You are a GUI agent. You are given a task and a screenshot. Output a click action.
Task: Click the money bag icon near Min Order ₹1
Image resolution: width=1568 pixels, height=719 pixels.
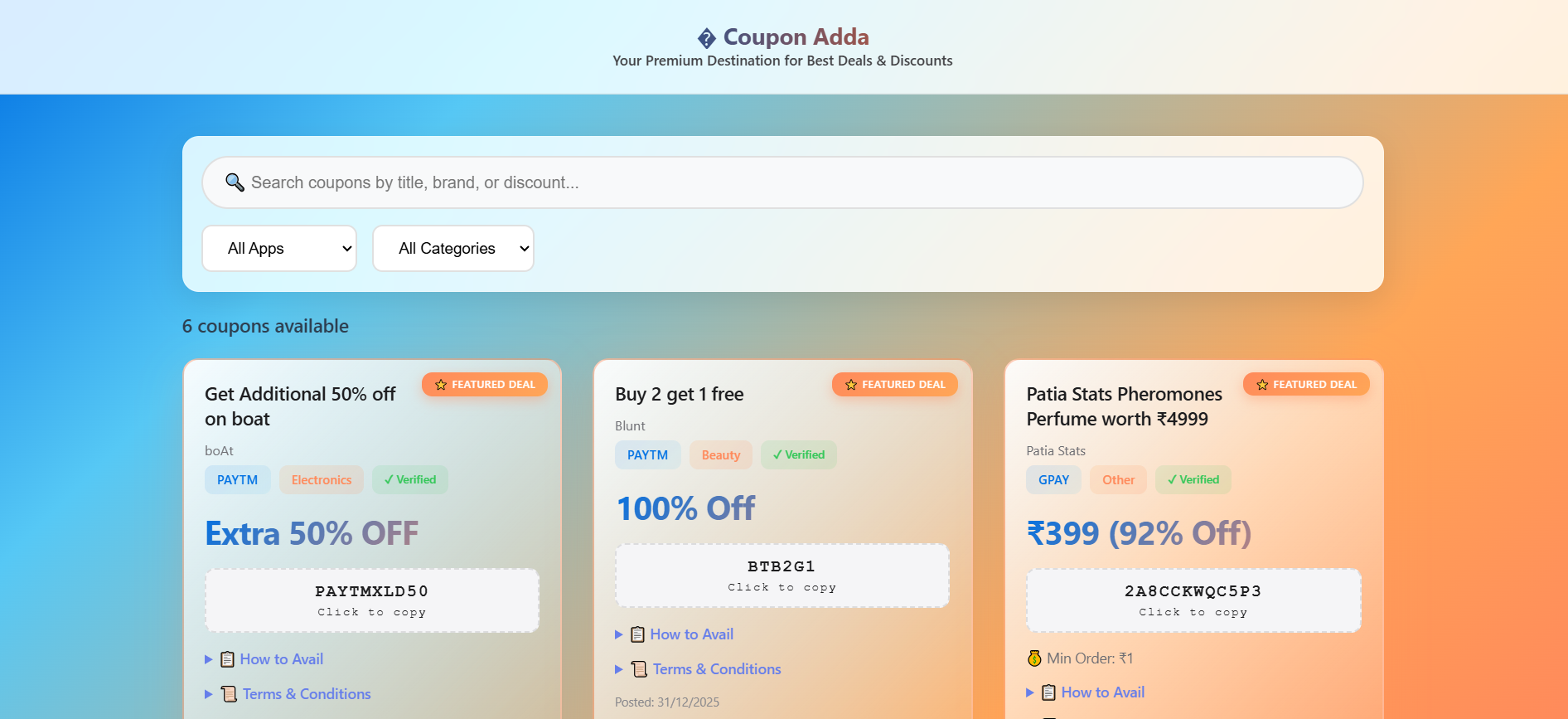[1033, 658]
